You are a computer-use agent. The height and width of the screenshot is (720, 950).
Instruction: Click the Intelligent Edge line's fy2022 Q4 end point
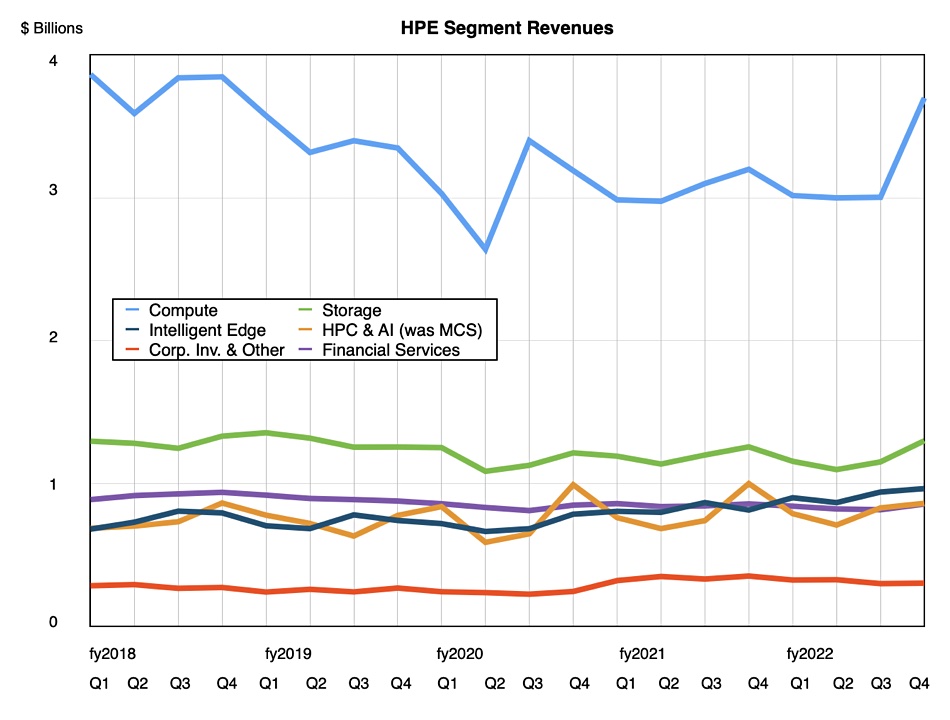pos(923,488)
